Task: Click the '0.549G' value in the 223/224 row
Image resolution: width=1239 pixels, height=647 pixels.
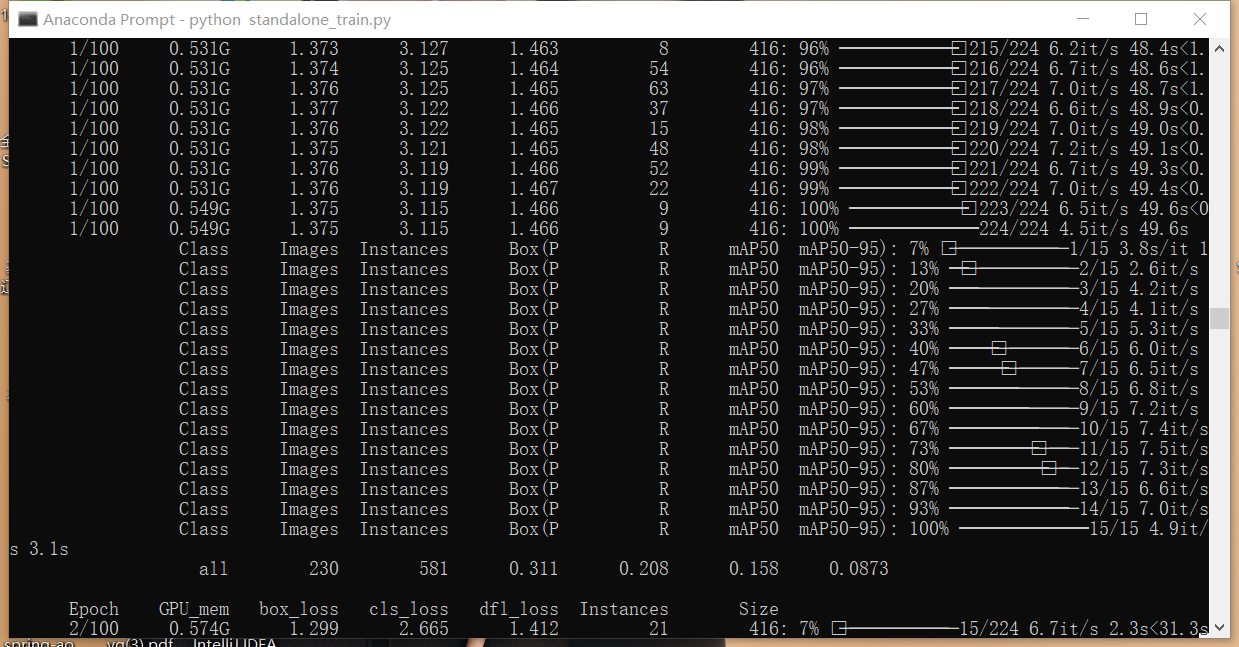Action: [x=199, y=209]
